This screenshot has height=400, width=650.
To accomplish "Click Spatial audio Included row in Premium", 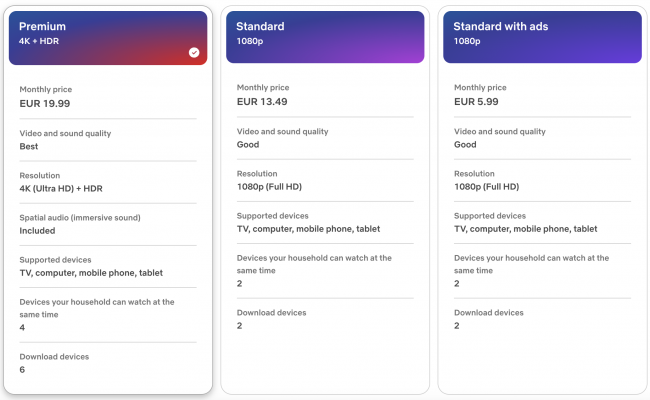I will (108, 224).
